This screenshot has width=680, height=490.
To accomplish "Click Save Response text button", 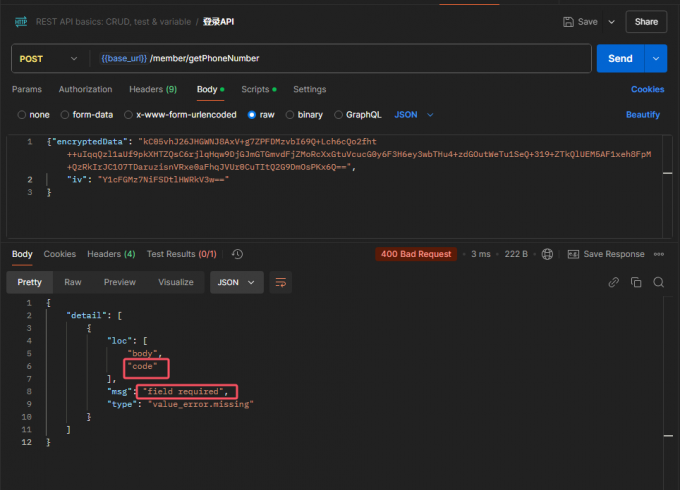I will tap(614, 254).
